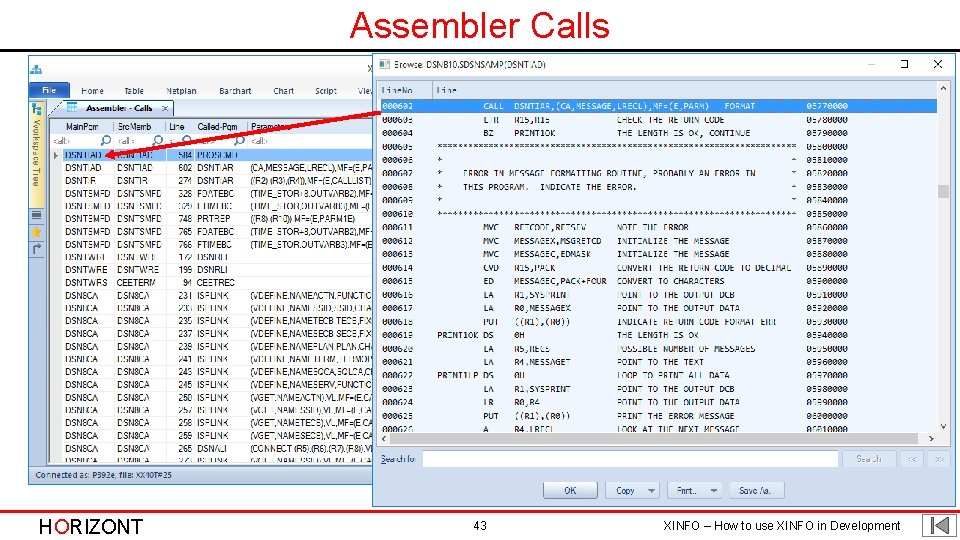The height and width of the screenshot is (540, 960).
Task: Switch to the Chart ribbon tab
Action: [x=283, y=91]
